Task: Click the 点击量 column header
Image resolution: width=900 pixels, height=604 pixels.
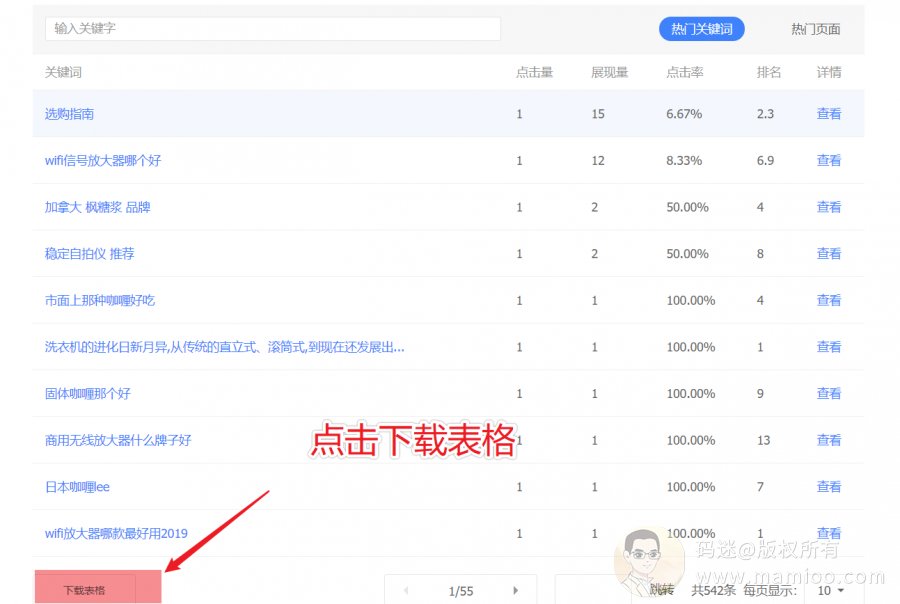Action: coord(534,72)
